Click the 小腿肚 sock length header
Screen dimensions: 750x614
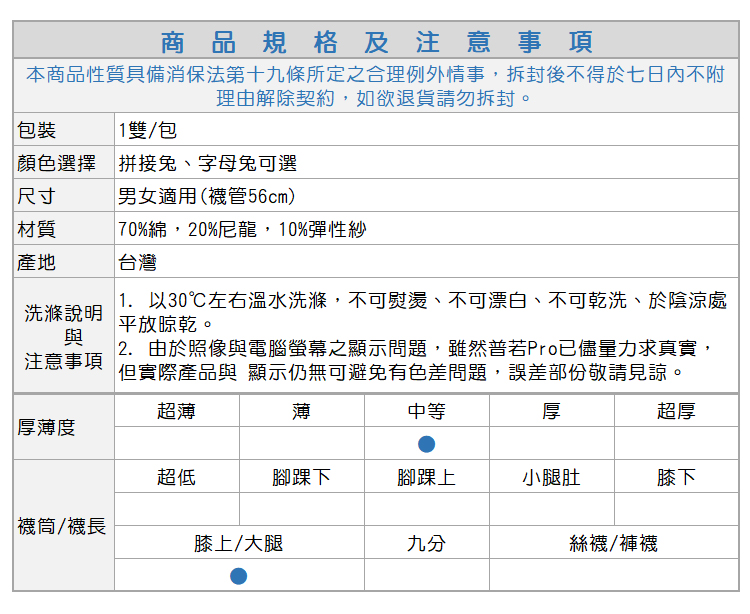pyautogui.click(x=551, y=477)
